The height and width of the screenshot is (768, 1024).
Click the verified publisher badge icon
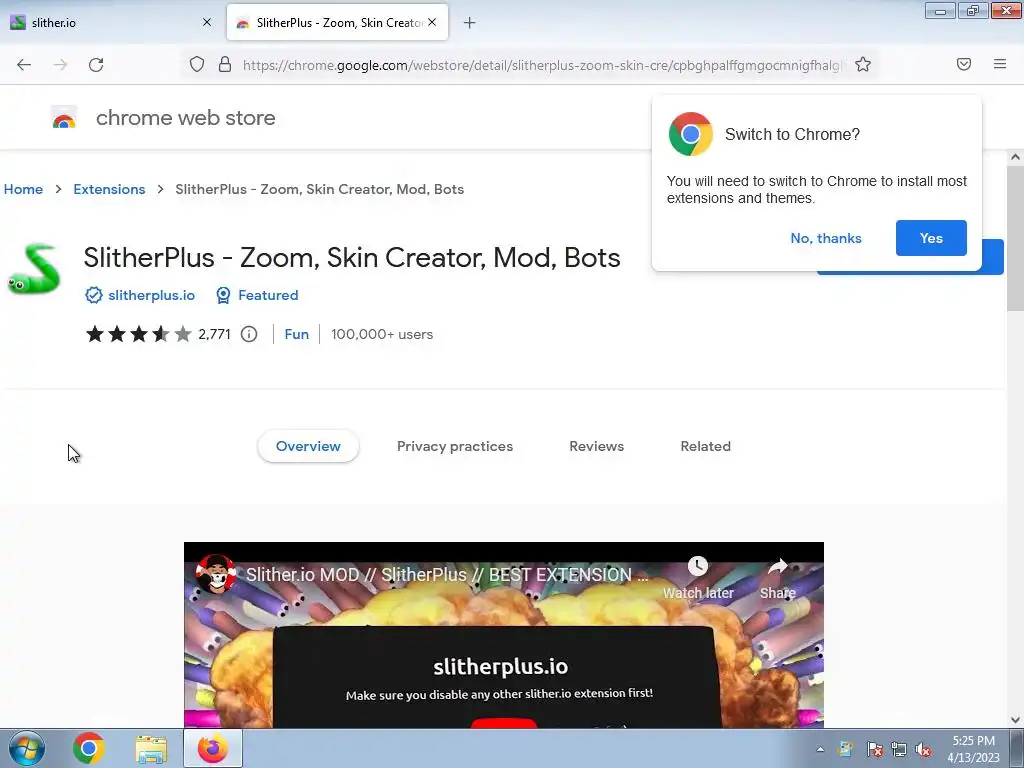tap(93, 295)
